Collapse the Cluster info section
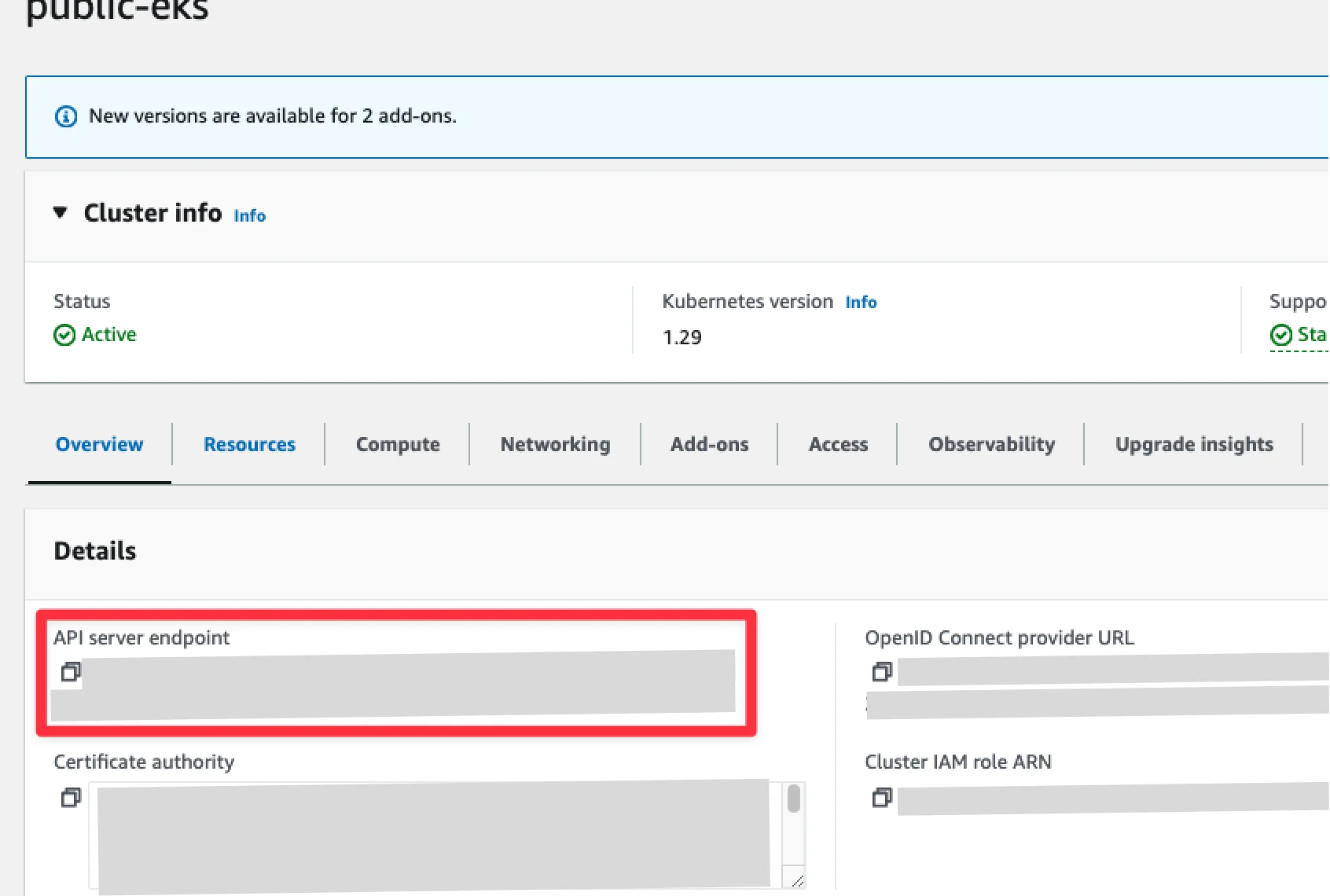The width and height of the screenshot is (1330, 896). click(60, 212)
